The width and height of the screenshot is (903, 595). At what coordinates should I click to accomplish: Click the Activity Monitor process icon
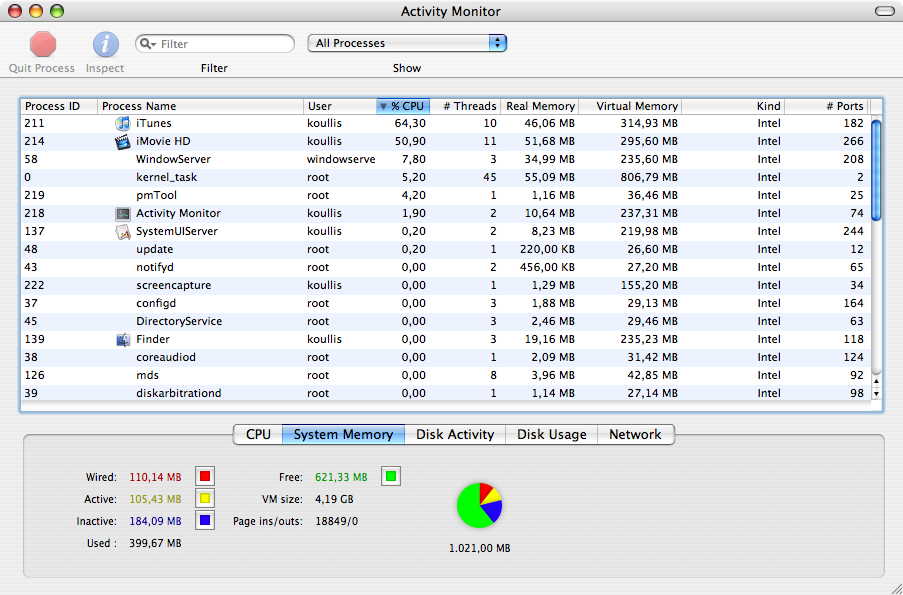[123, 214]
